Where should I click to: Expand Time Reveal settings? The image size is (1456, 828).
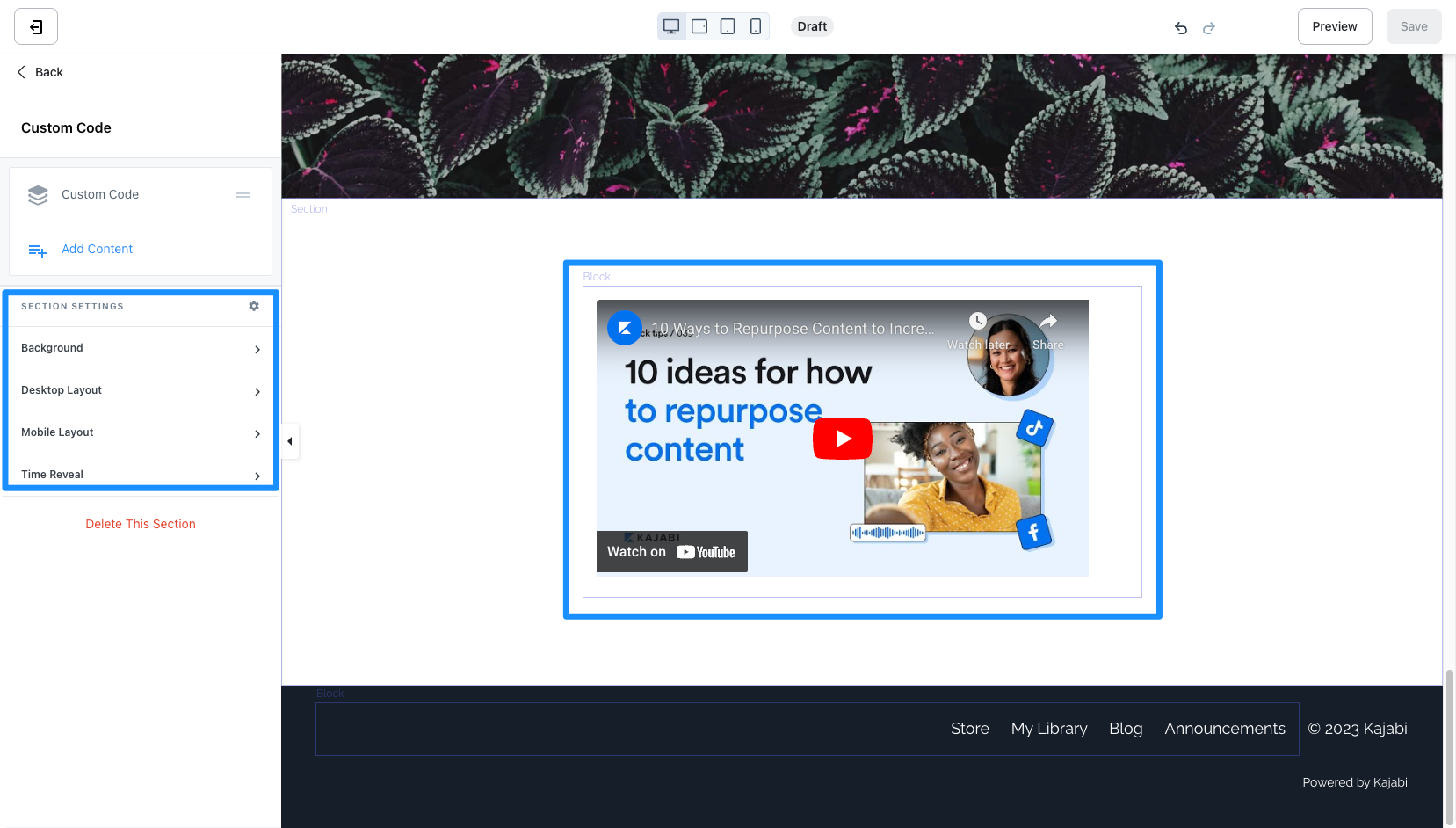point(141,474)
